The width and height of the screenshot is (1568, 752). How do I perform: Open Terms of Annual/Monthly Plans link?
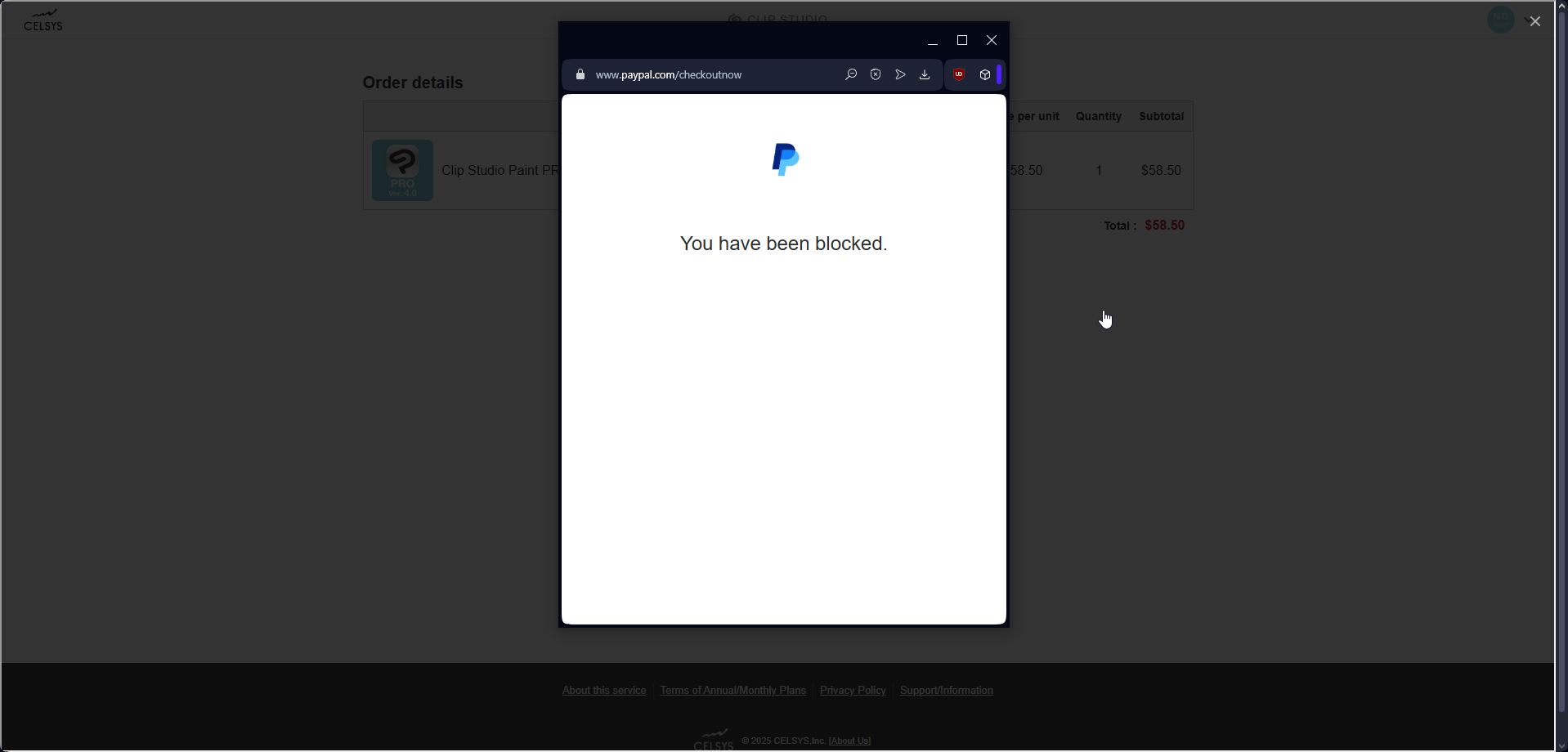pos(733,691)
